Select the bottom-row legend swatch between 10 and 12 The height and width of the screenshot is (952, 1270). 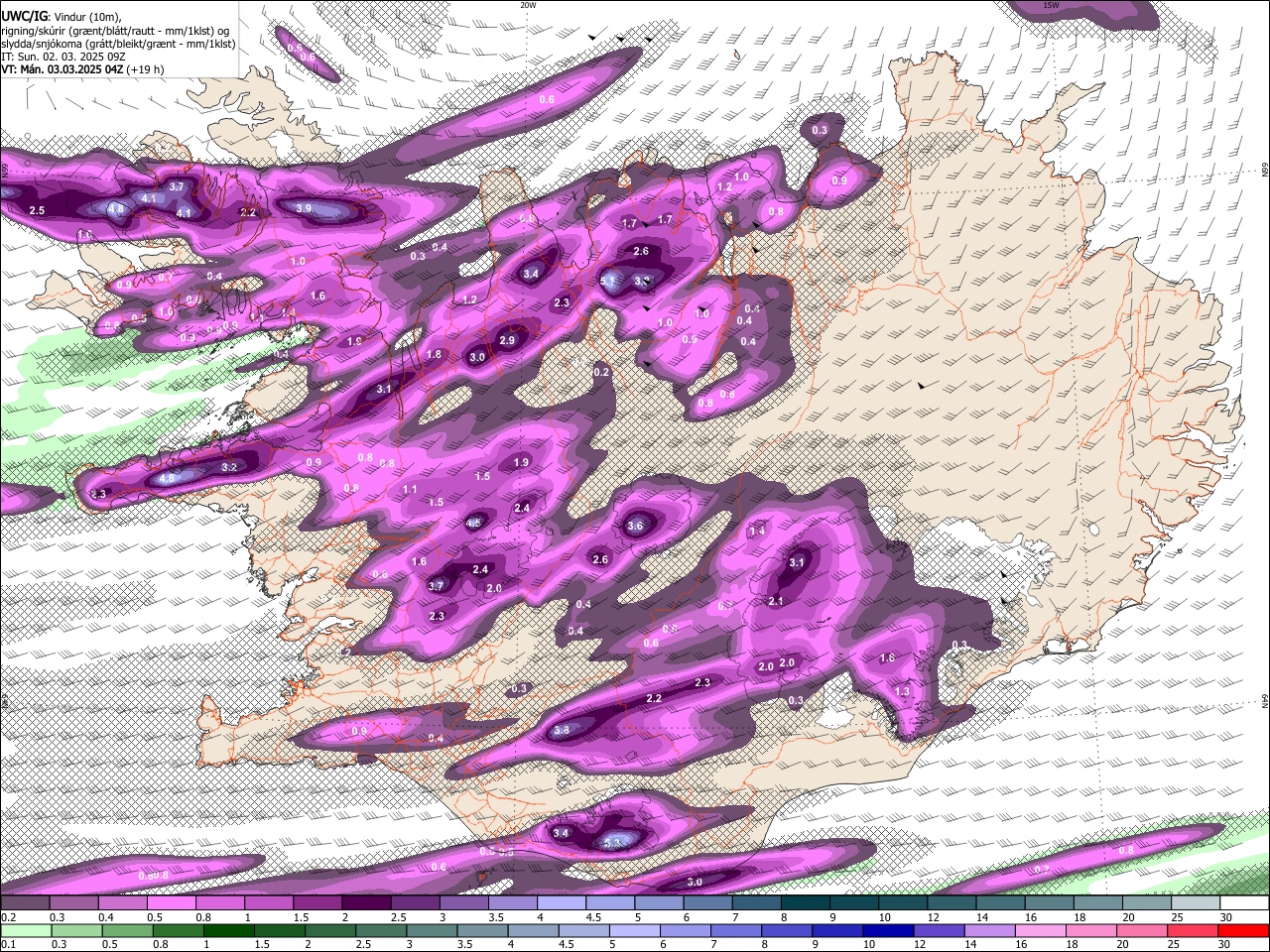tap(888, 930)
